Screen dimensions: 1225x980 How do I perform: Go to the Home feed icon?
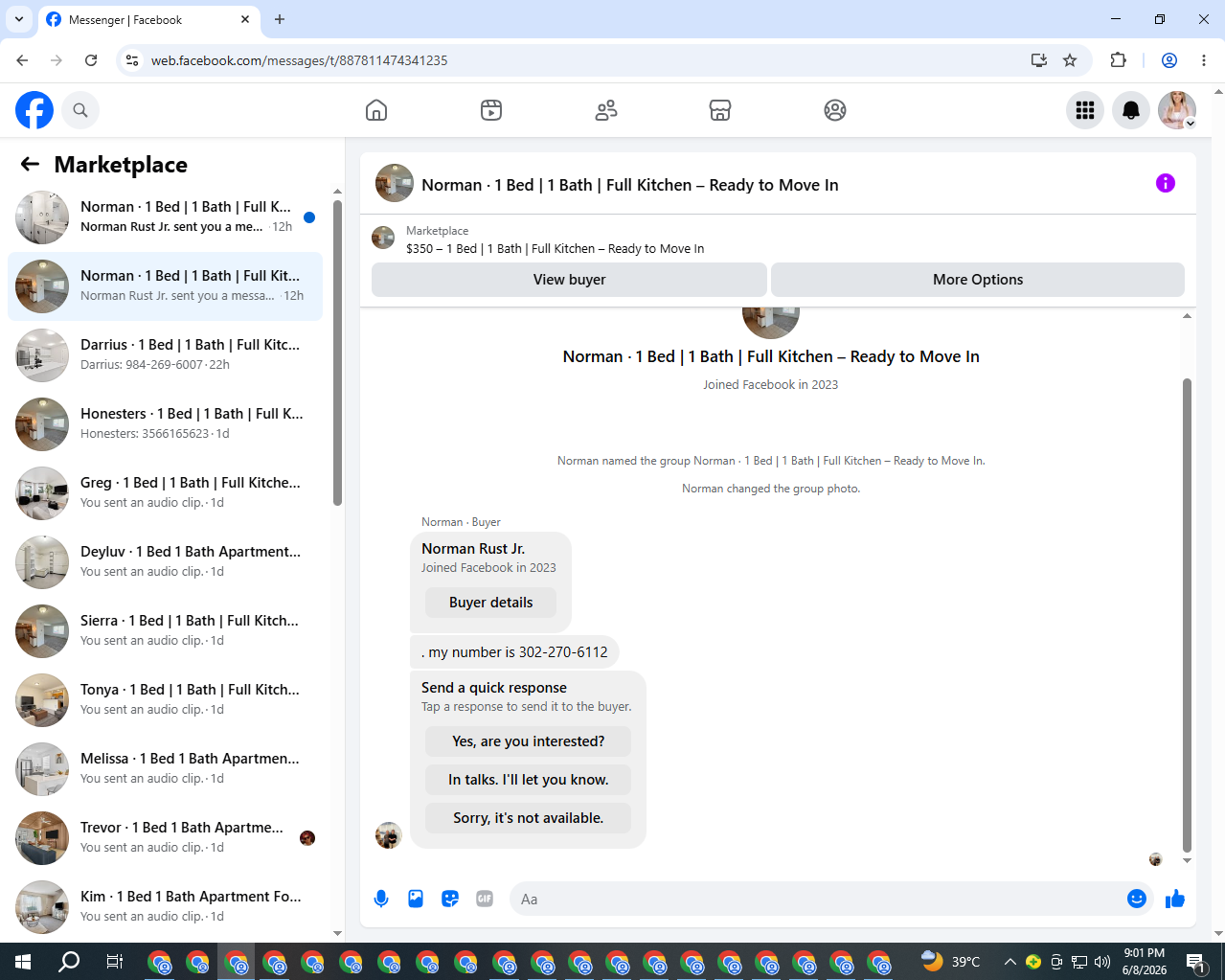(x=376, y=110)
